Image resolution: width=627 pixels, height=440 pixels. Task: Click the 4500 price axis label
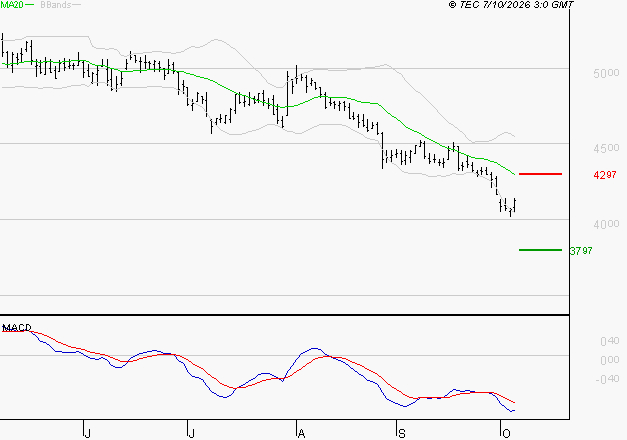[606, 148]
